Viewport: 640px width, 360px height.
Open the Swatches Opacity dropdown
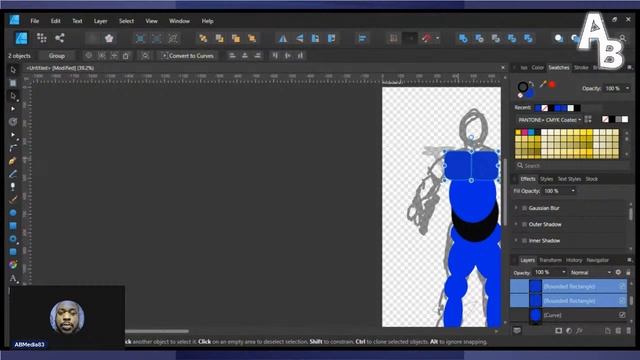click(627, 89)
